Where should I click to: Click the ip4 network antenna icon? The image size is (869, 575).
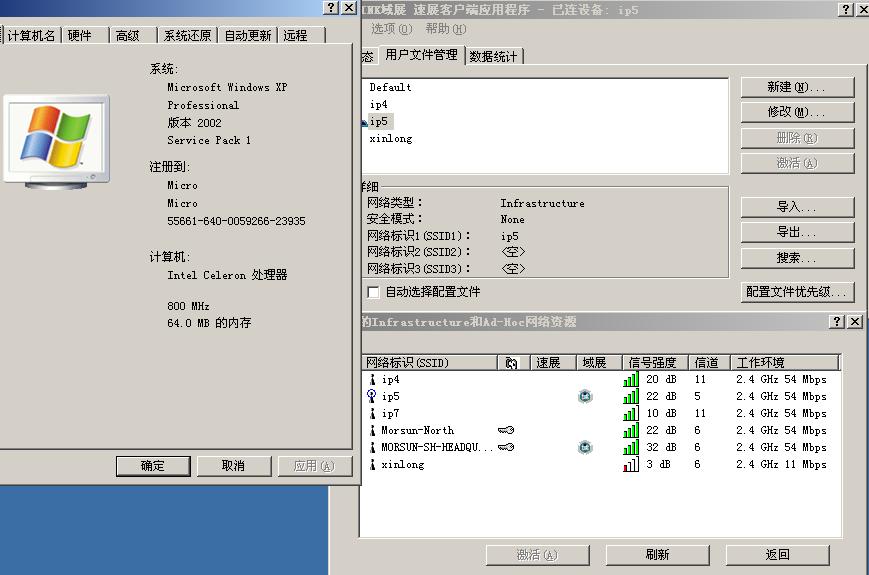pyautogui.click(x=372, y=379)
